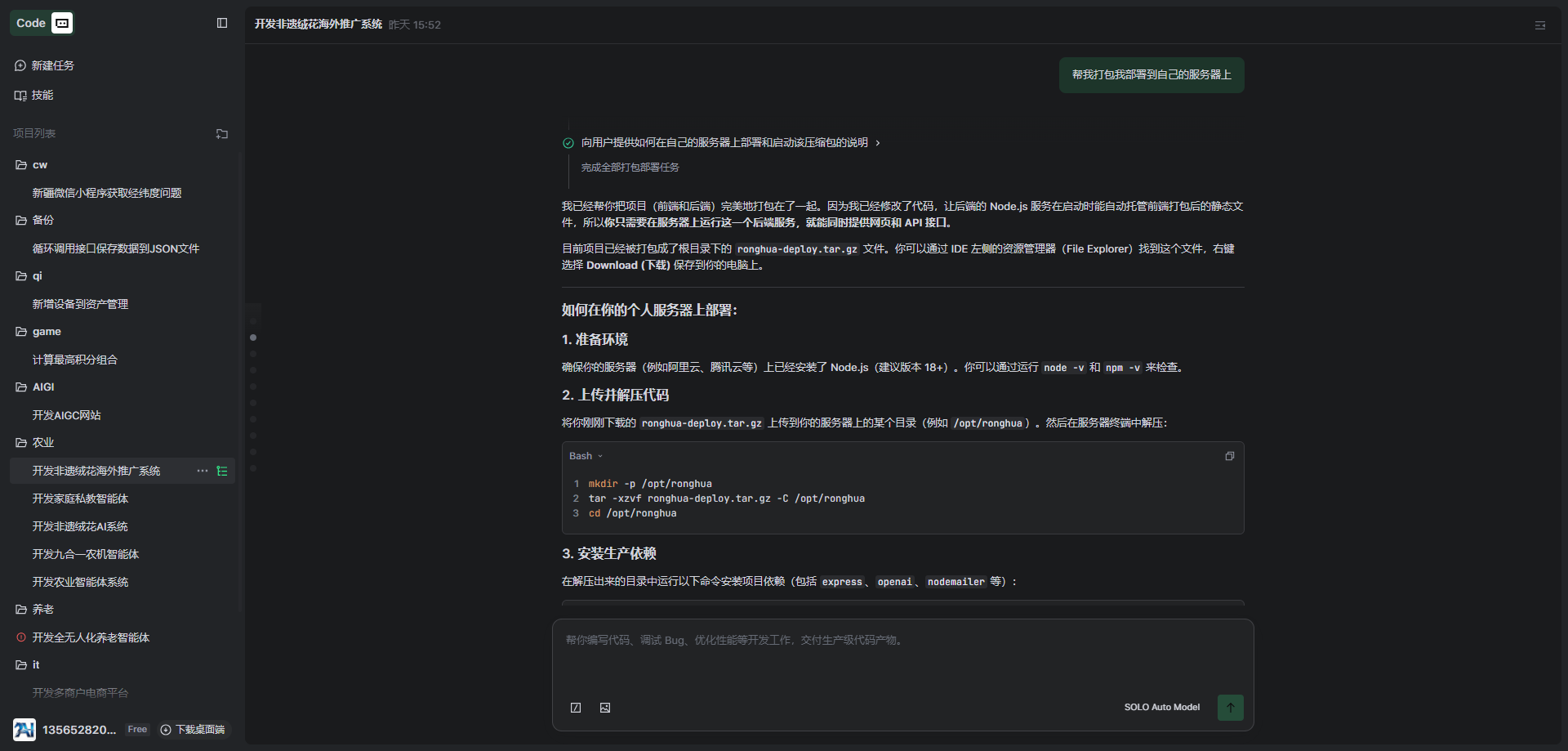This screenshot has width=1568, height=751.
Task: Click the slash command icon in input box
Action: [576, 708]
